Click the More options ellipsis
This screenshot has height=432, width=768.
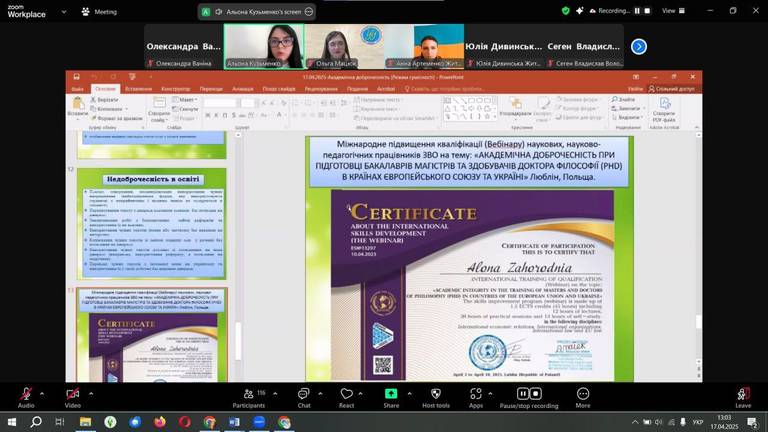[583, 395]
